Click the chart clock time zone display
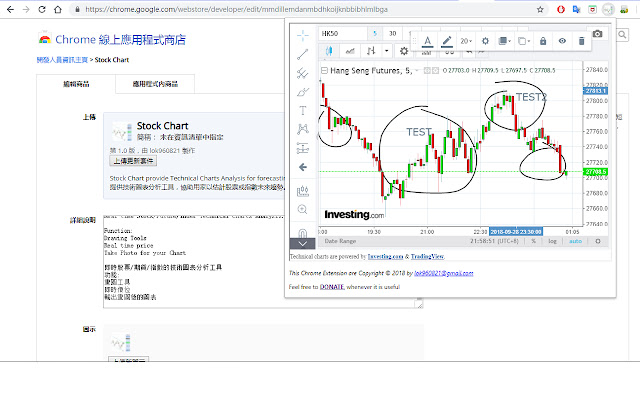This screenshot has height=400, width=640. [x=494, y=241]
